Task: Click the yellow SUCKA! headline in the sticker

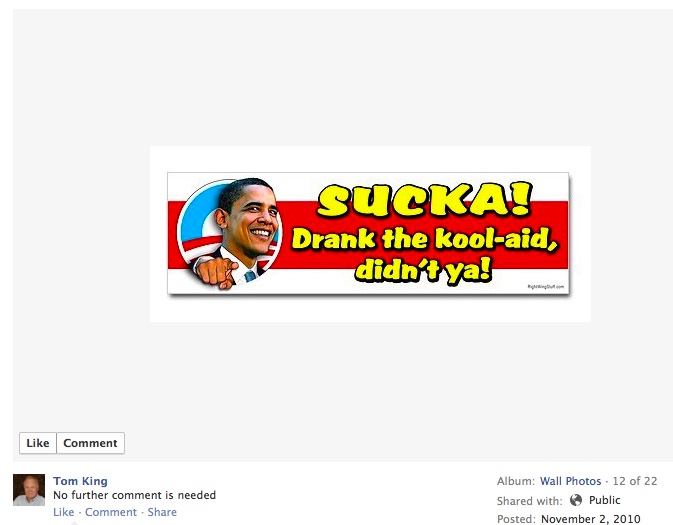Action: tap(425, 199)
